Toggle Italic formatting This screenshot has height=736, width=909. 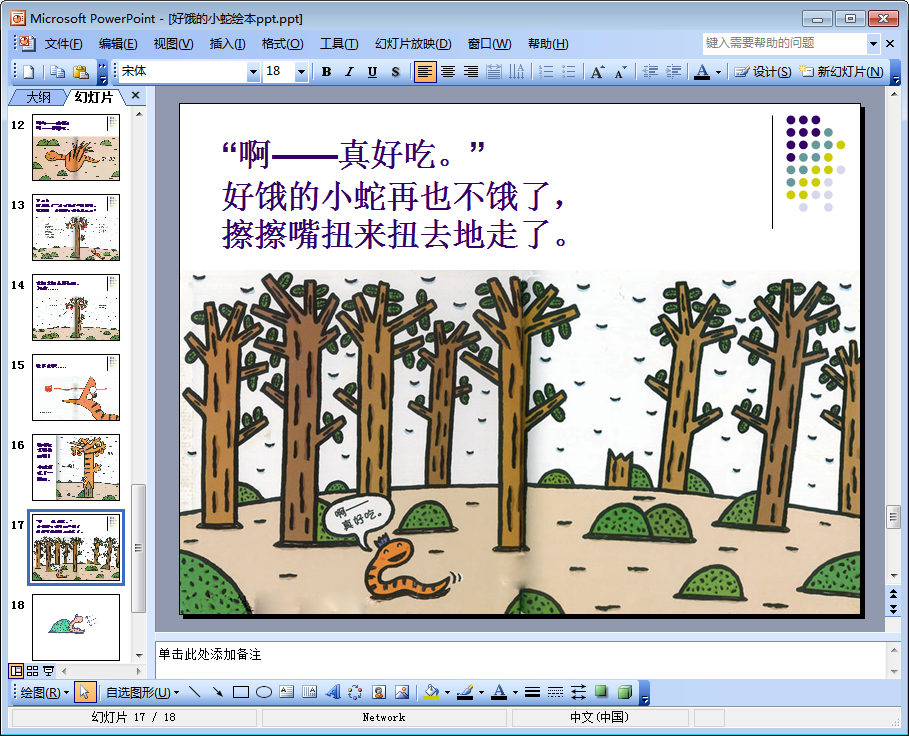[x=349, y=72]
